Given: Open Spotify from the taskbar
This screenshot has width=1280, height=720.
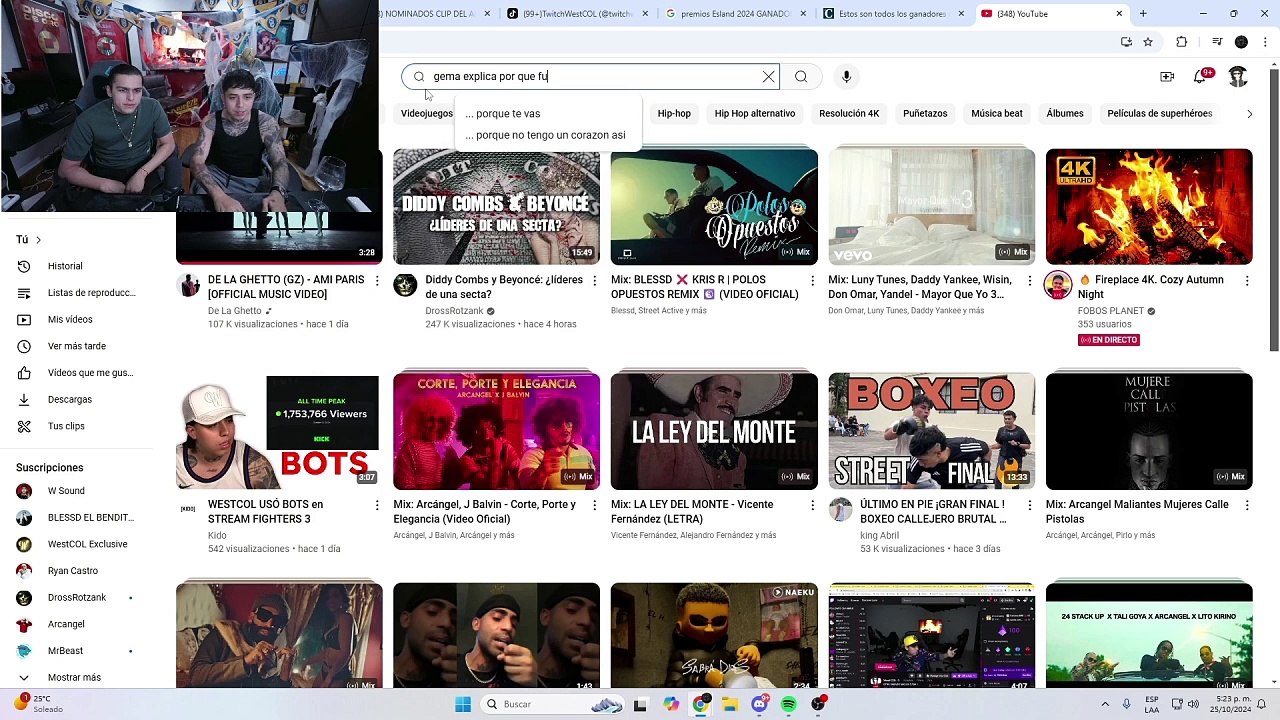Looking at the screenshot, I should click(789, 704).
